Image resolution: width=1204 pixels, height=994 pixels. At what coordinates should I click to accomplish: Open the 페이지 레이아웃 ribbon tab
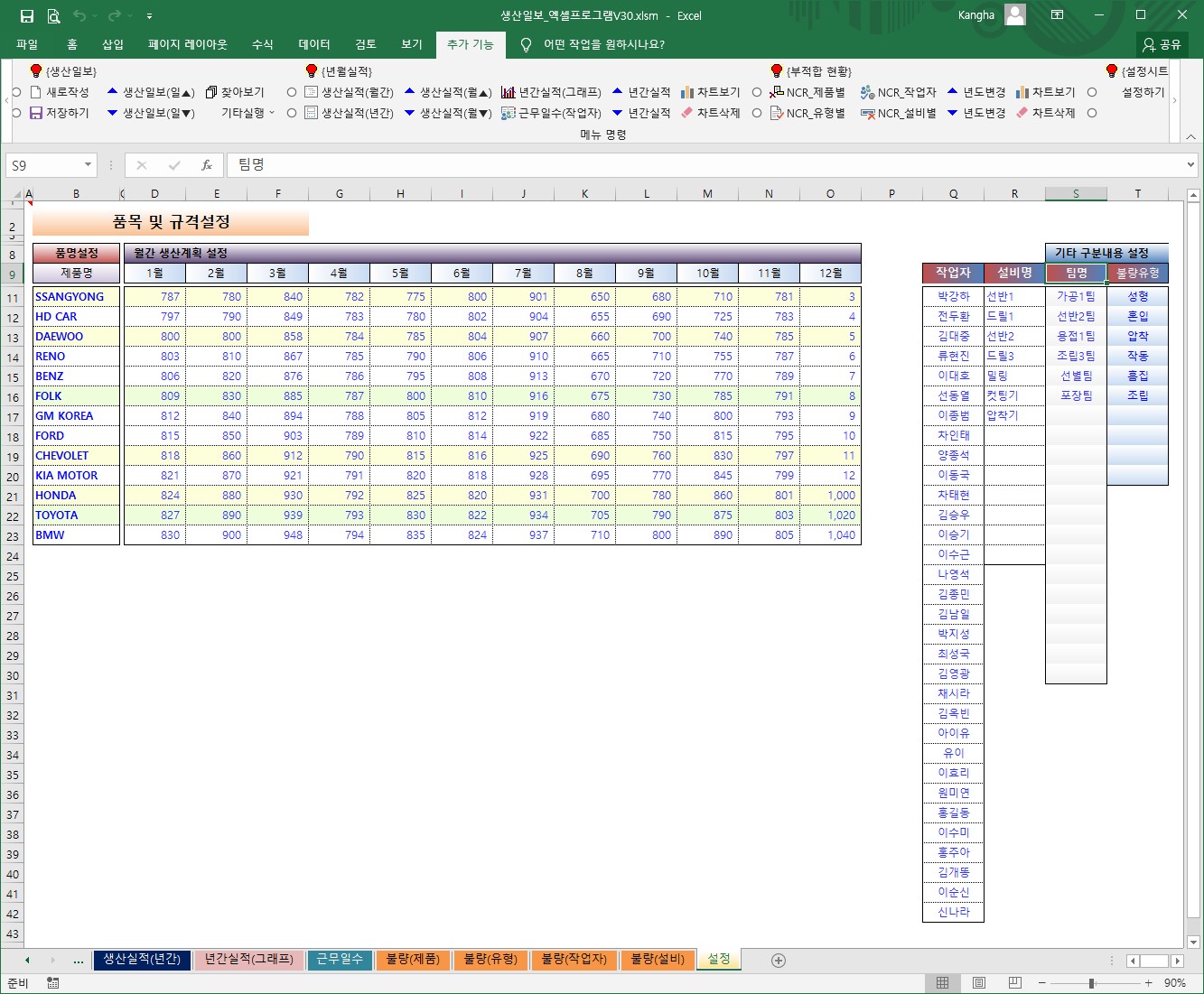(x=188, y=44)
